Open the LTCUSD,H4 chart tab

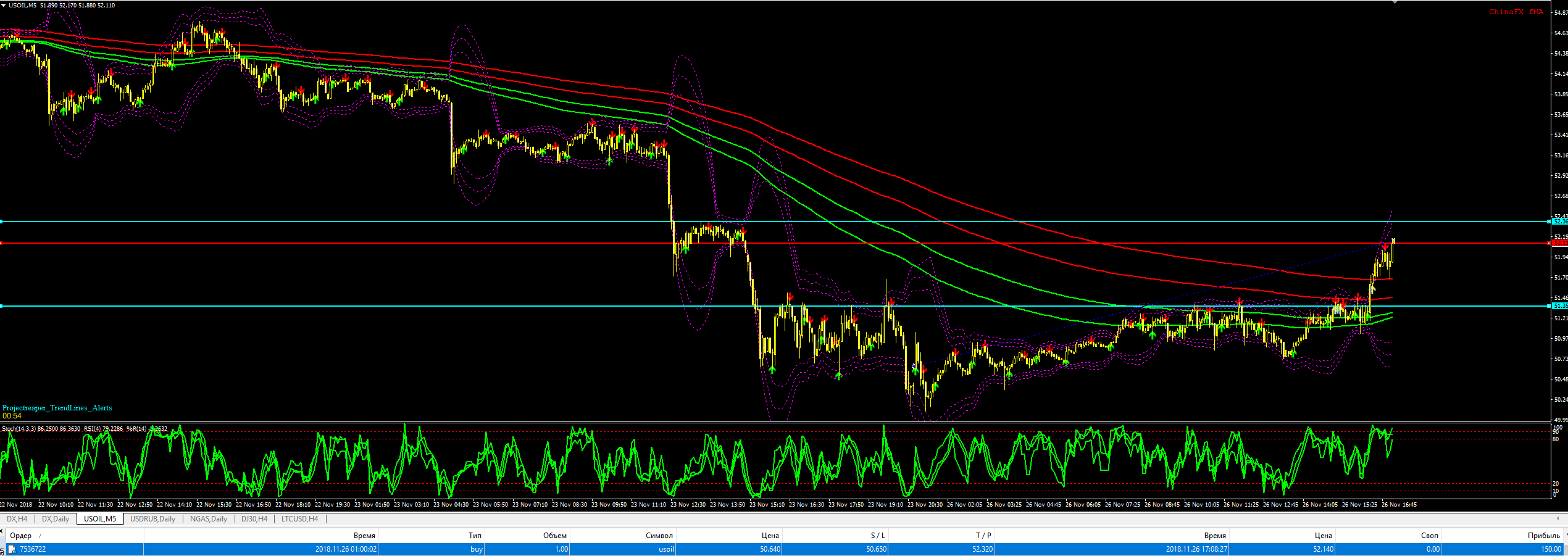click(x=299, y=519)
